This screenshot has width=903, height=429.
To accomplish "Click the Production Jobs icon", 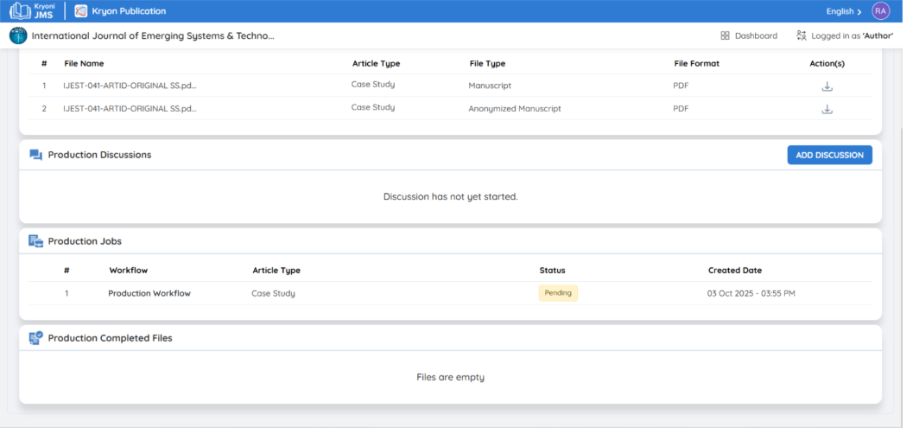I will tap(36, 241).
